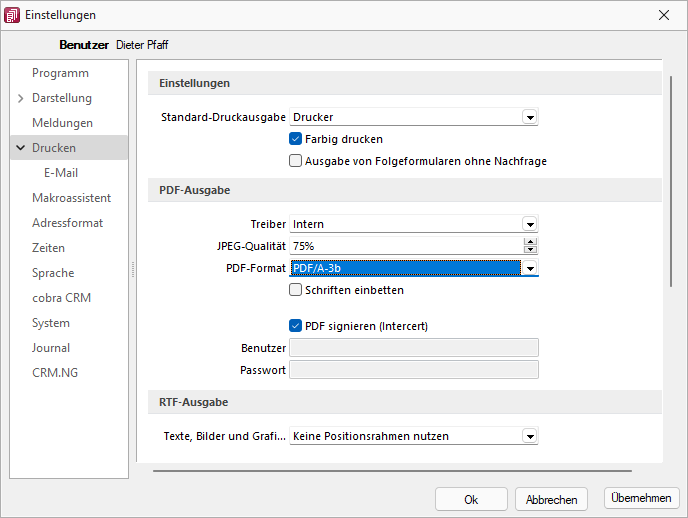Select E-Mail in the settings tree
688x518 pixels.
61,173
